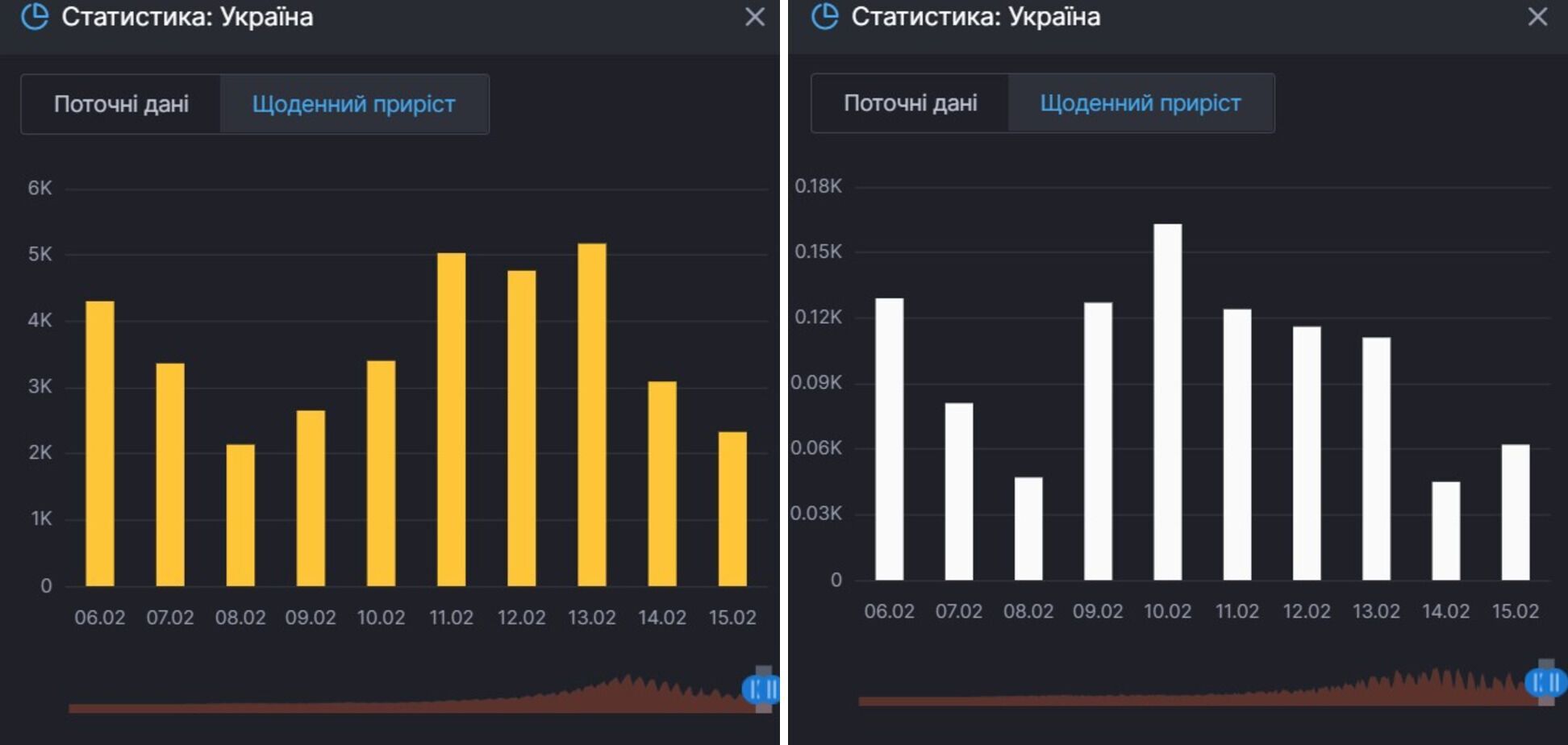Viewport: 1568px width, 745px height.
Task: Select the yellow bar for 14.02
Action: click(x=662, y=484)
